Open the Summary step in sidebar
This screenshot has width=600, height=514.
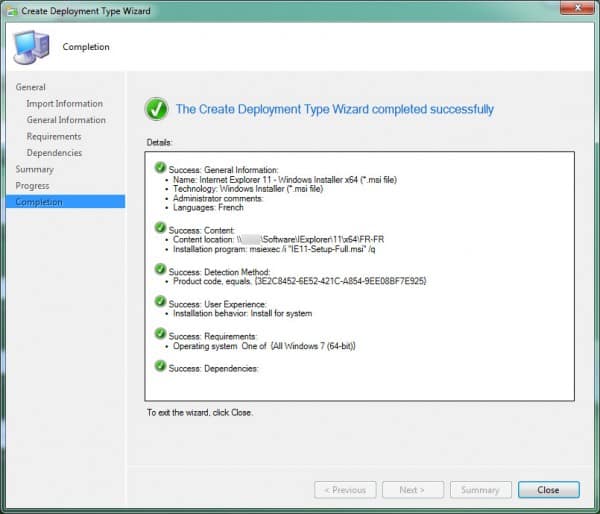point(34,169)
